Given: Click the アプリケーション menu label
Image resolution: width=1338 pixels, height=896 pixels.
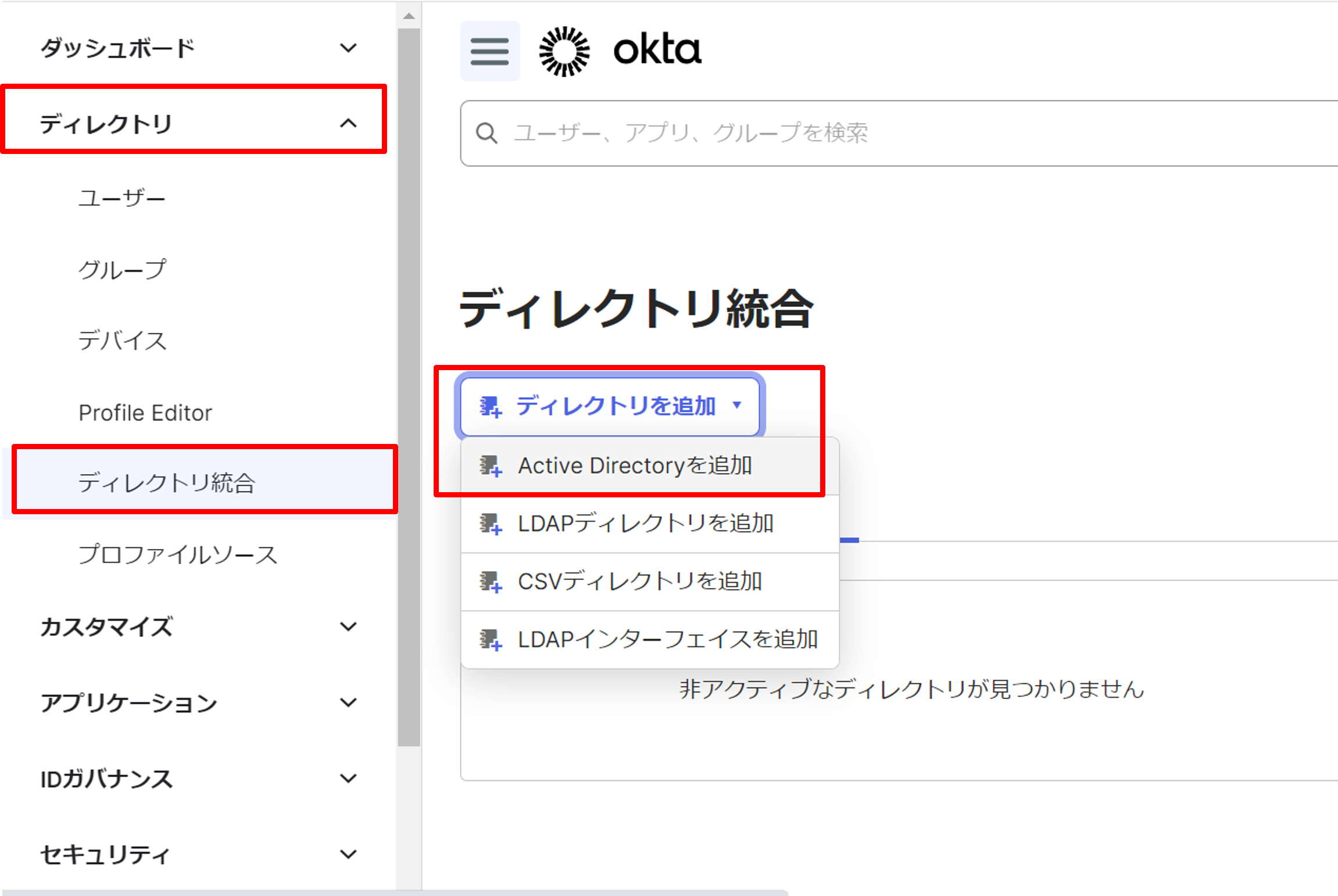Looking at the screenshot, I should 128,703.
